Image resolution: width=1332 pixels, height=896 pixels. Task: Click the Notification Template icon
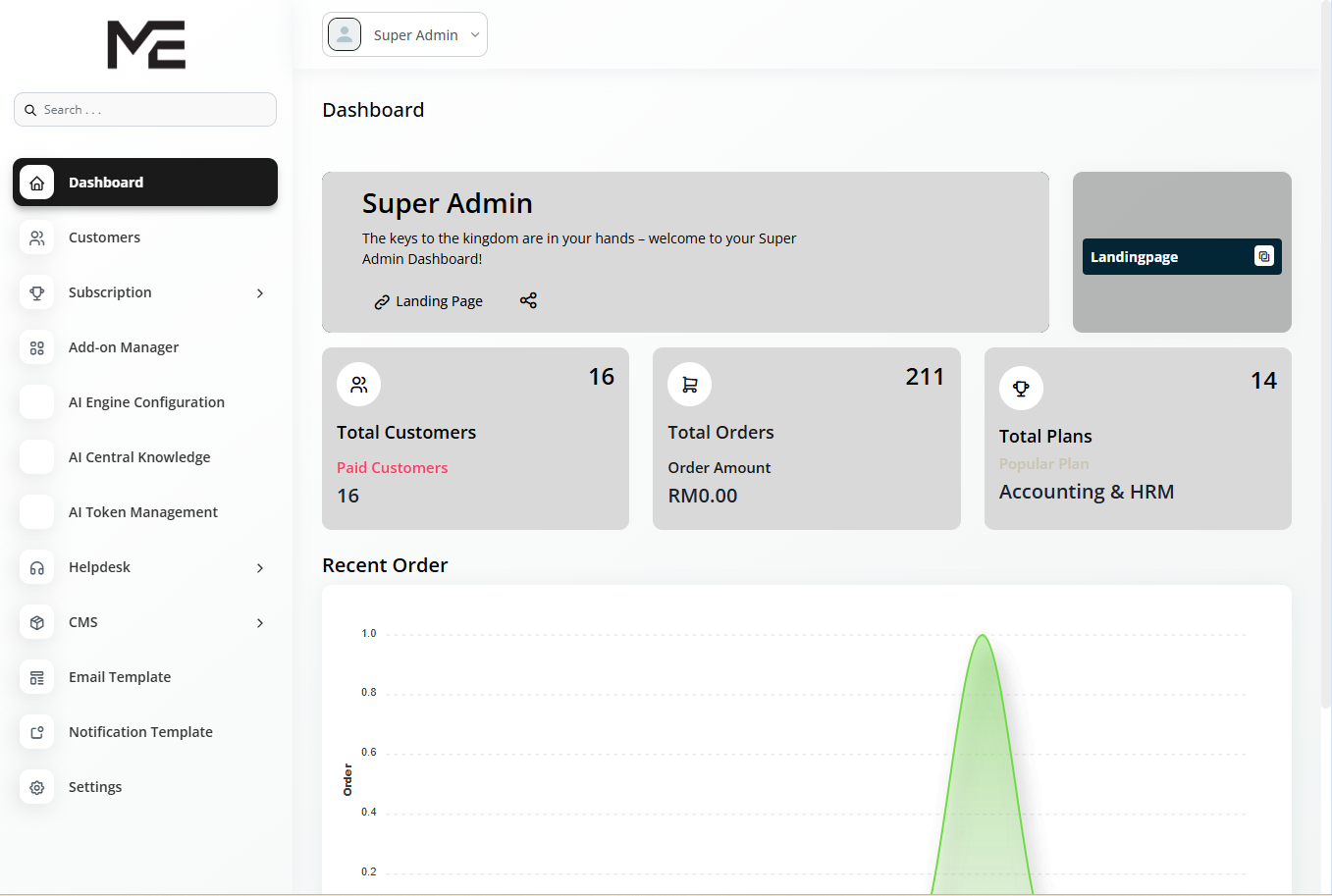pos(37,732)
